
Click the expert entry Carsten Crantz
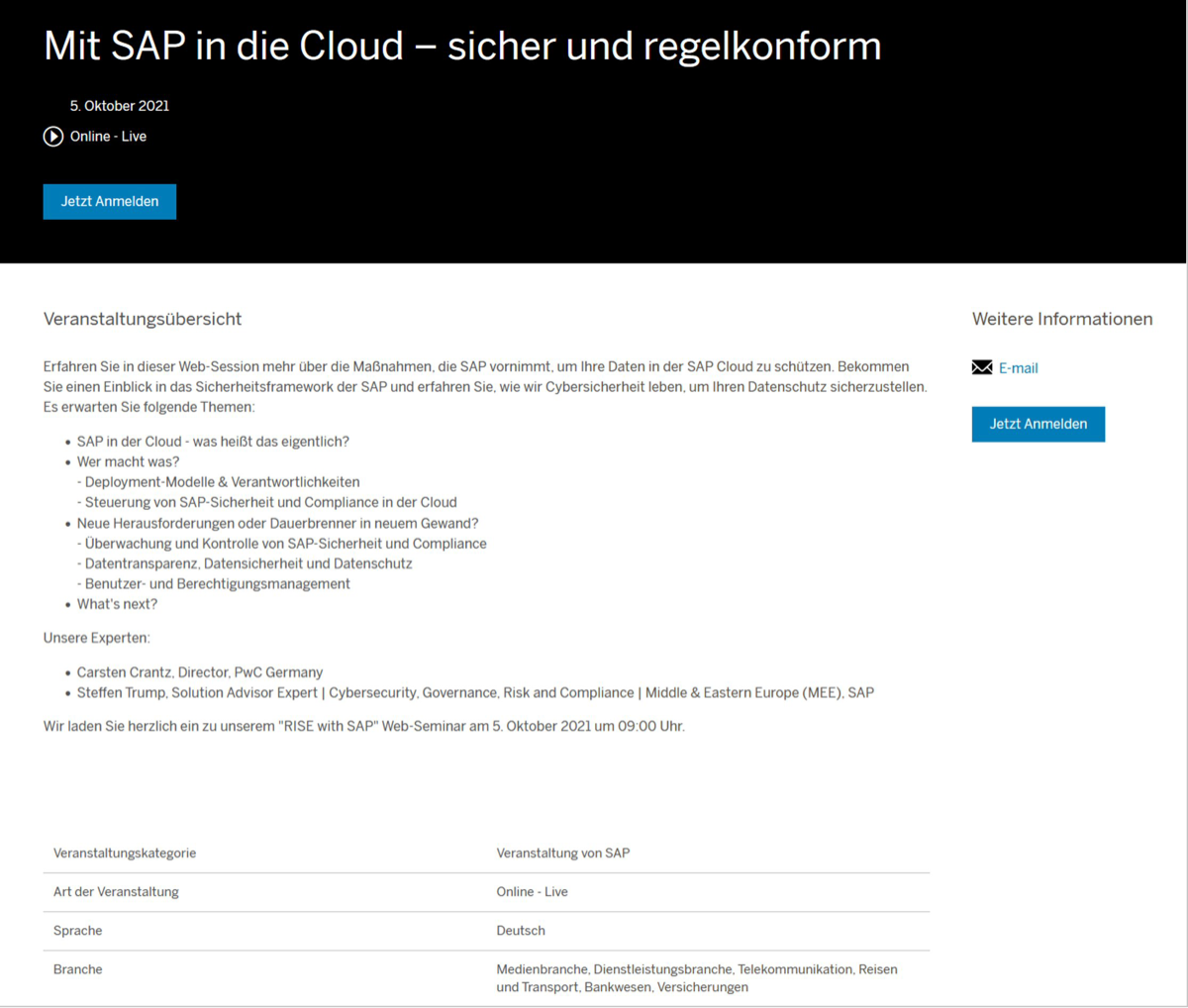point(200,672)
